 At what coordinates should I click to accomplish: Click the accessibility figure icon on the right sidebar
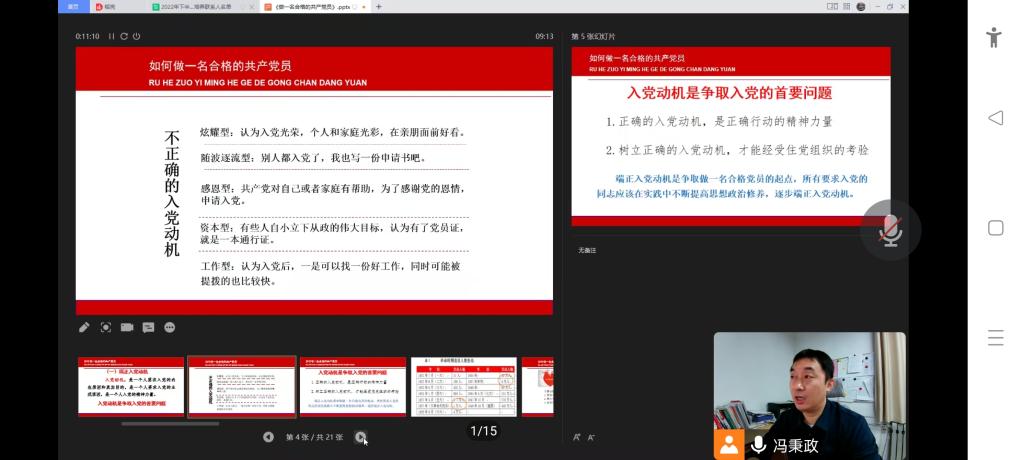(994, 37)
